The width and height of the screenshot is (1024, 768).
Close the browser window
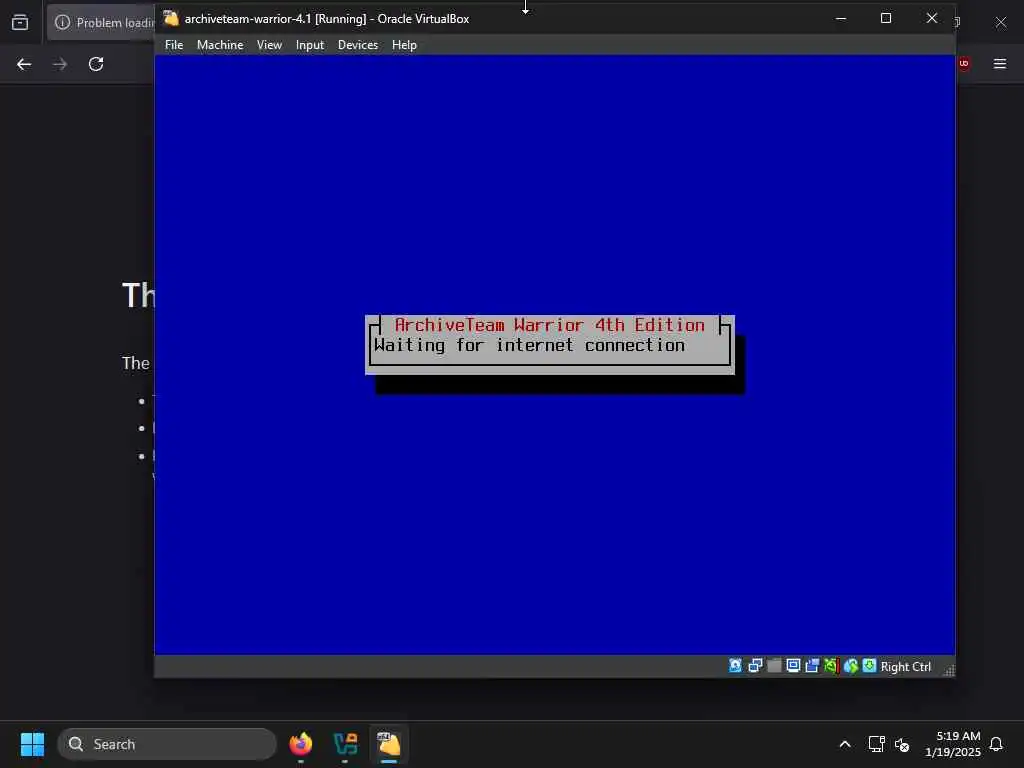(x=1000, y=22)
